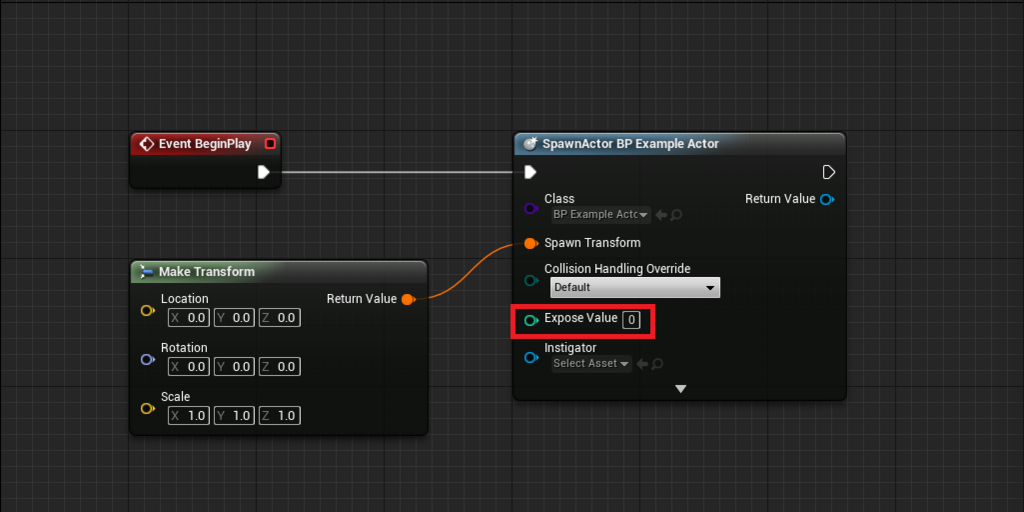Viewport: 1024px width, 512px height.
Task: Click the SpawnActor node icon
Action: [530, 144]
